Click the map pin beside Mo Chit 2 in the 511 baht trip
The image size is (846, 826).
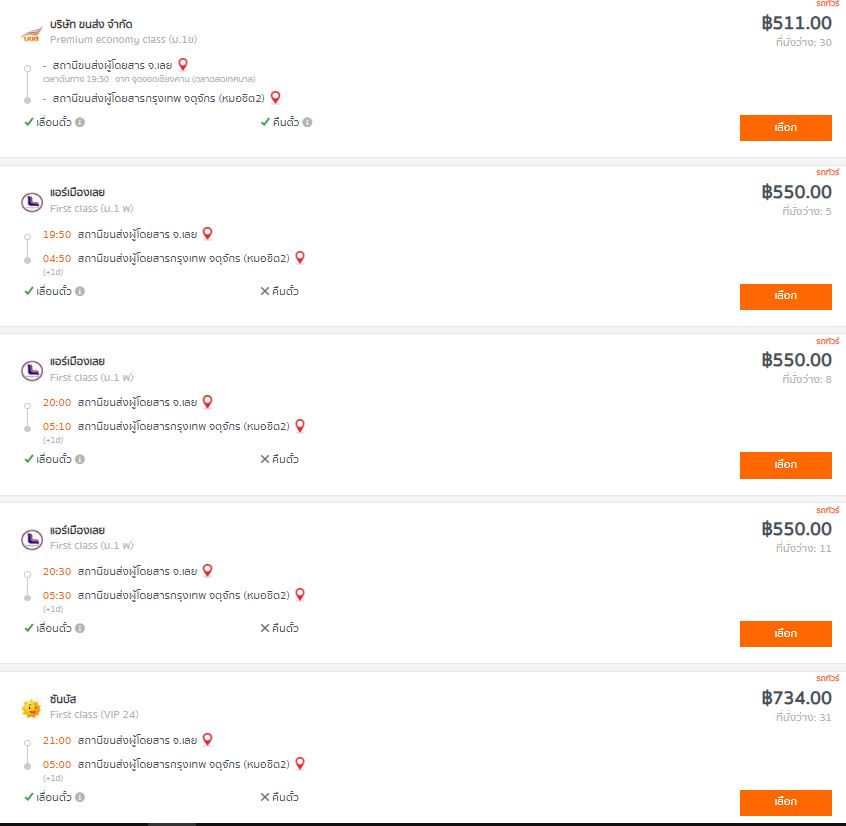pyautogui.click(x=275, y=98)
